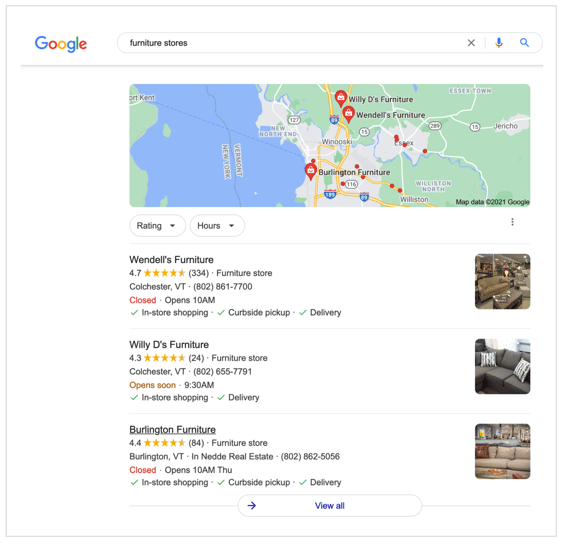
Task: Click the route 289 shield on map
Action: pyautogui.click(x=435, y=126)
